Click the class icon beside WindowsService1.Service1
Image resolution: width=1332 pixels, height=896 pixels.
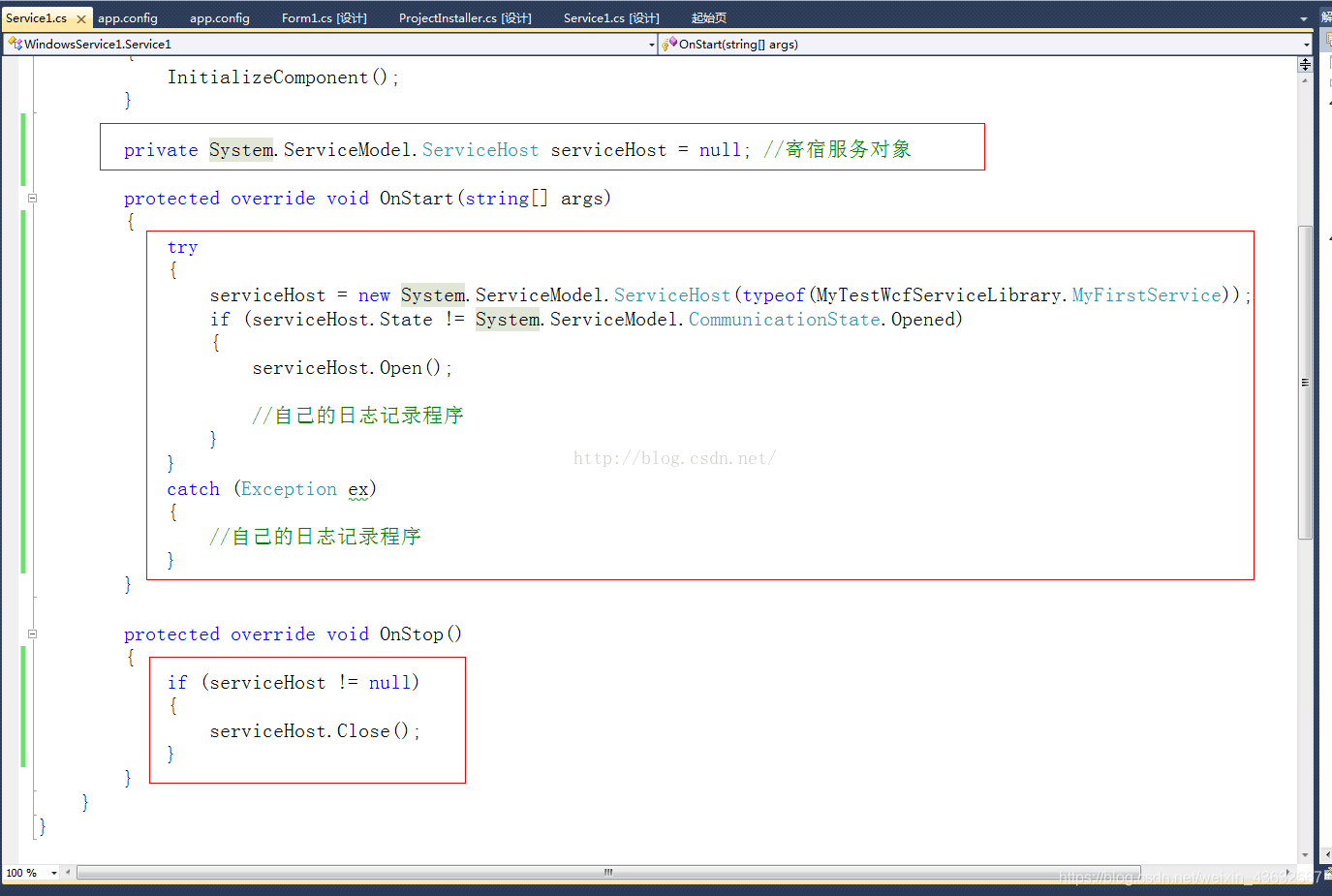(x=15, y=45)
